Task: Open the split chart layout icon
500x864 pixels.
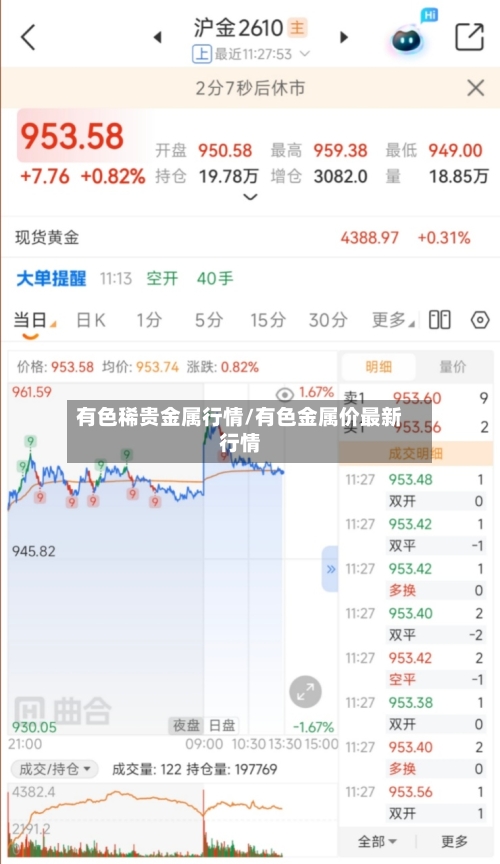Action: (x=439, y=320)
